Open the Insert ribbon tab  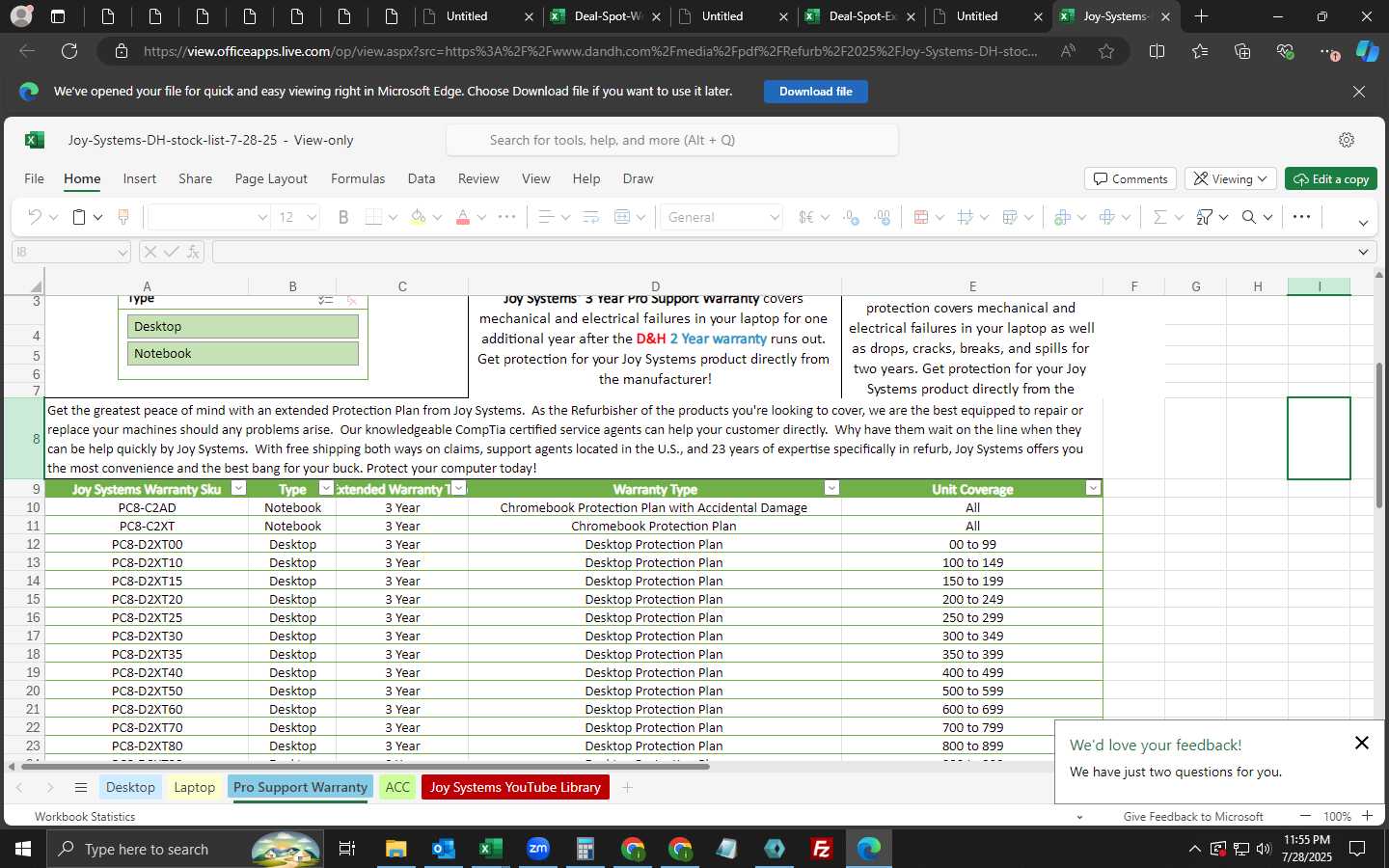click(x=140, y=178)
